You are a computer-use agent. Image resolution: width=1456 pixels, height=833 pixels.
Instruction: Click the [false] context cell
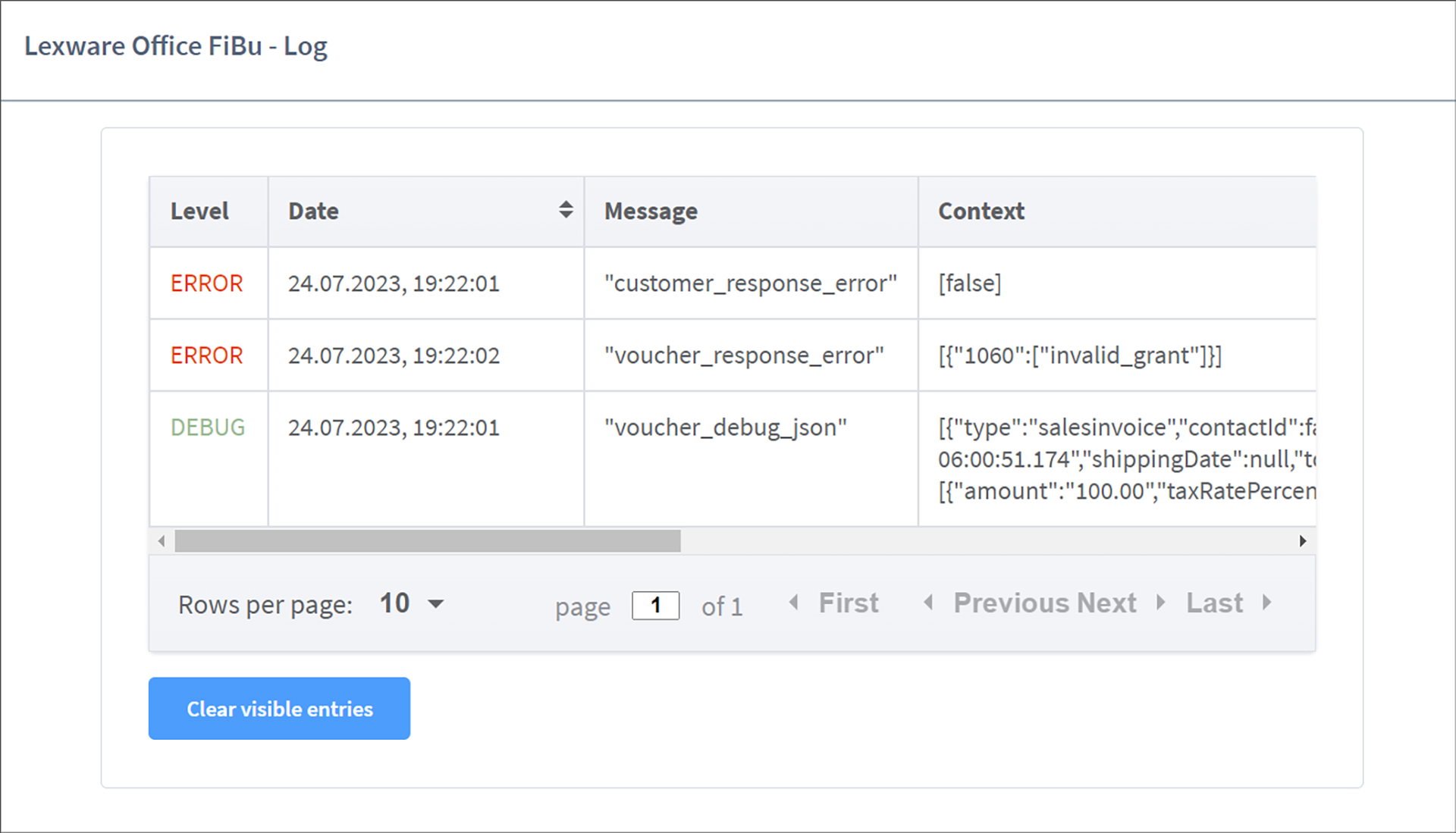pyautogui.click(x=1117, y=283)
